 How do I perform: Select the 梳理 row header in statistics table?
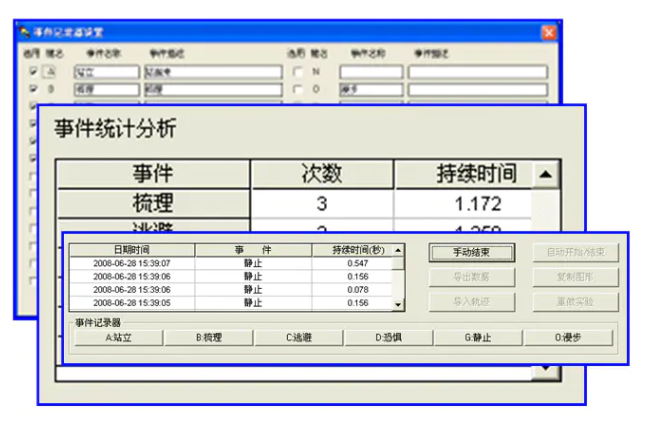coord(153,203)
